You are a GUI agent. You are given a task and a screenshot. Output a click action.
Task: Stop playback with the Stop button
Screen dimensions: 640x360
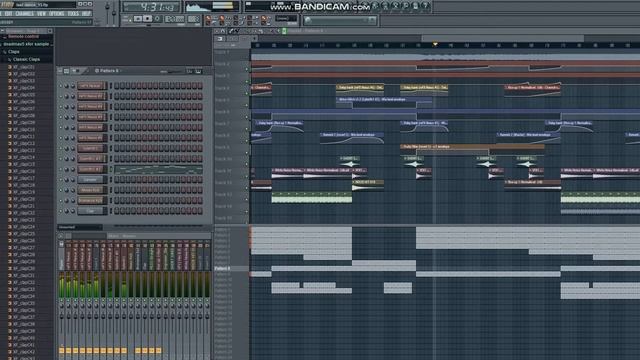pyautogui.click(x=147, y=19)
